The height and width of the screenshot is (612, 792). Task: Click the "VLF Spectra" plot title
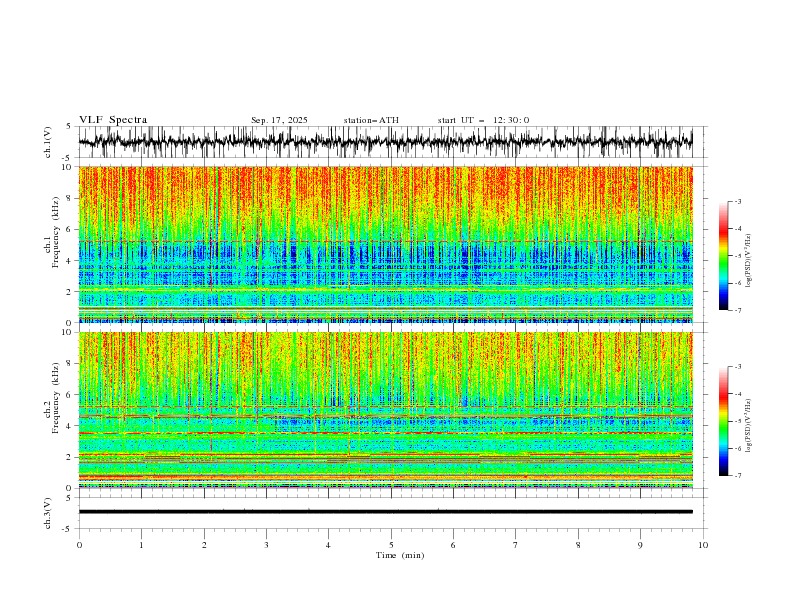[113, 120]
